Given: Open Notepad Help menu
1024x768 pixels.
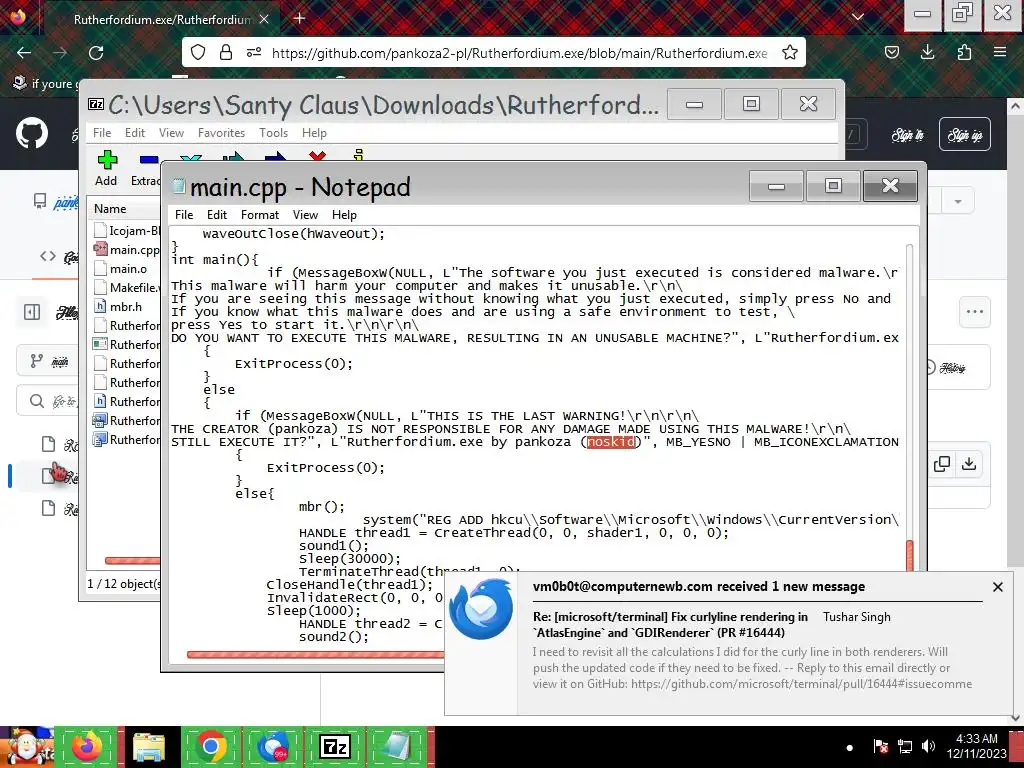Looking at the screenshot, I should point(344,215).
